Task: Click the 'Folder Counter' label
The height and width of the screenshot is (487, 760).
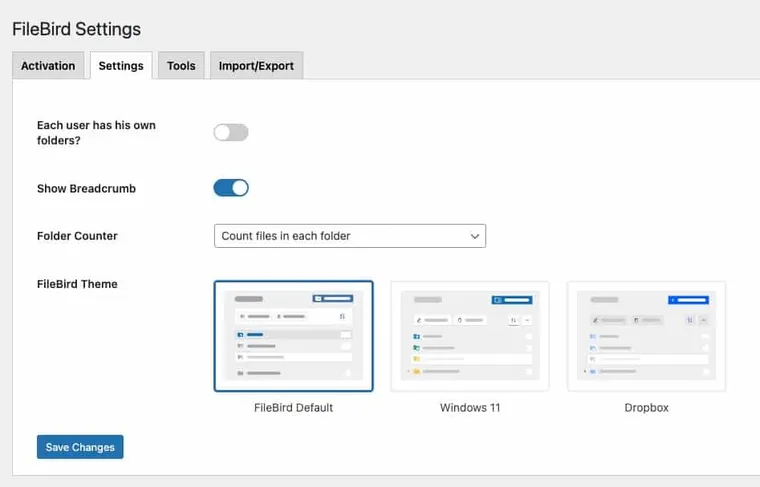Action: coord(78,236)
